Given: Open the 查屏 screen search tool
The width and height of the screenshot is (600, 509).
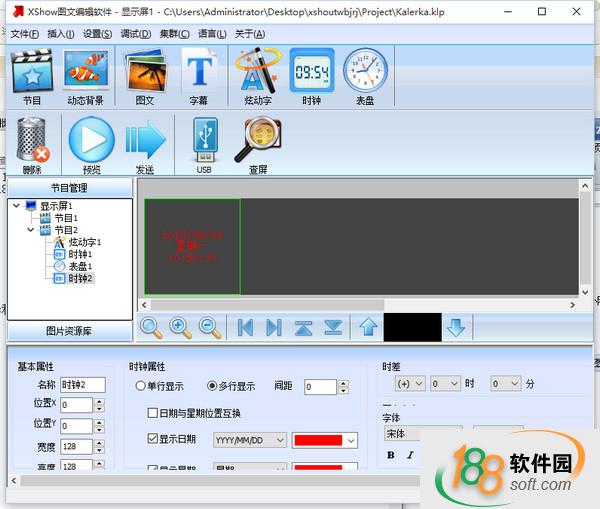Looking at the screenshot, I should 257,141.
